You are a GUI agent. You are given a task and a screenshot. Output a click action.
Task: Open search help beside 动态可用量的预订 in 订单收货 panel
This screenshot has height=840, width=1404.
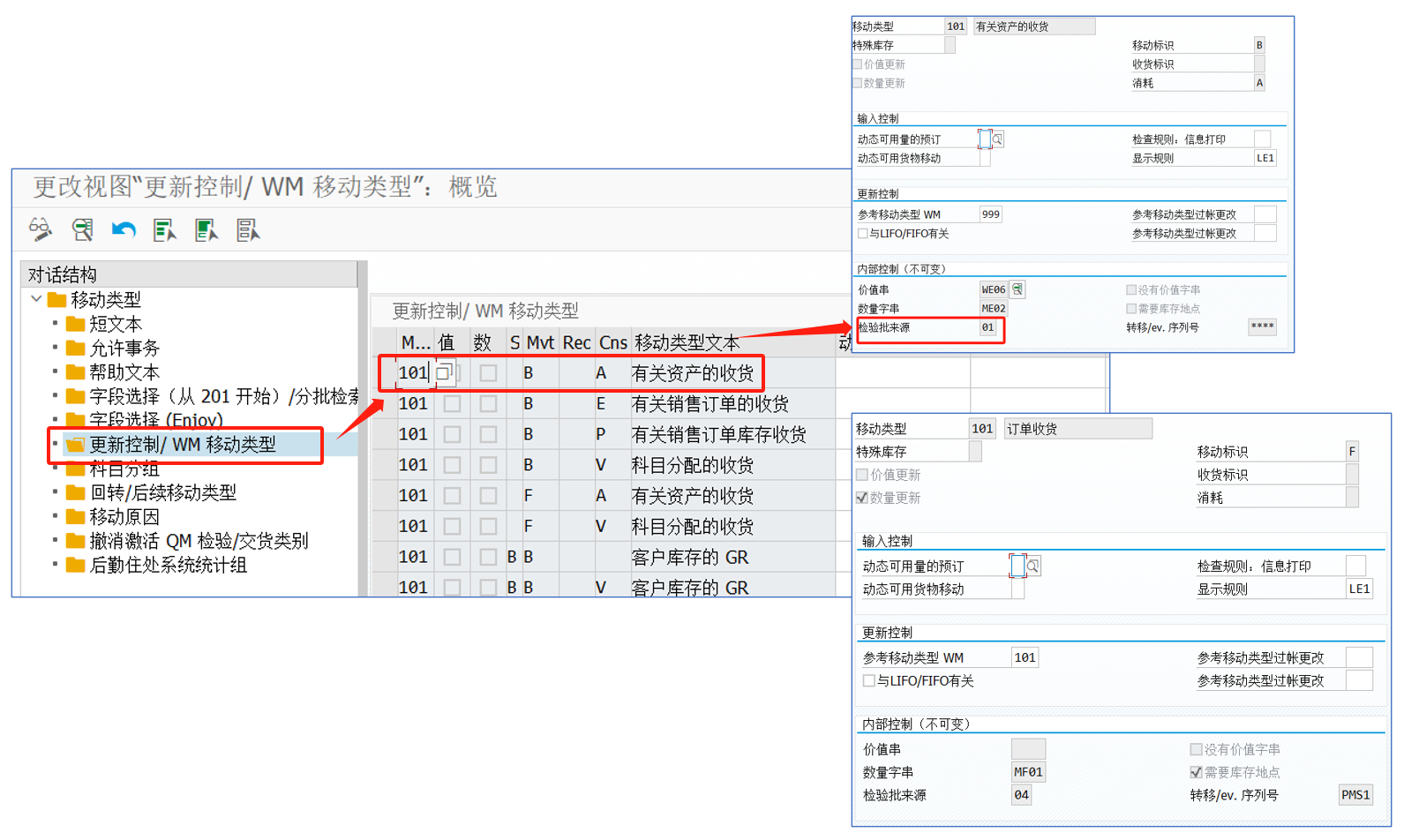pos(1032,566)
